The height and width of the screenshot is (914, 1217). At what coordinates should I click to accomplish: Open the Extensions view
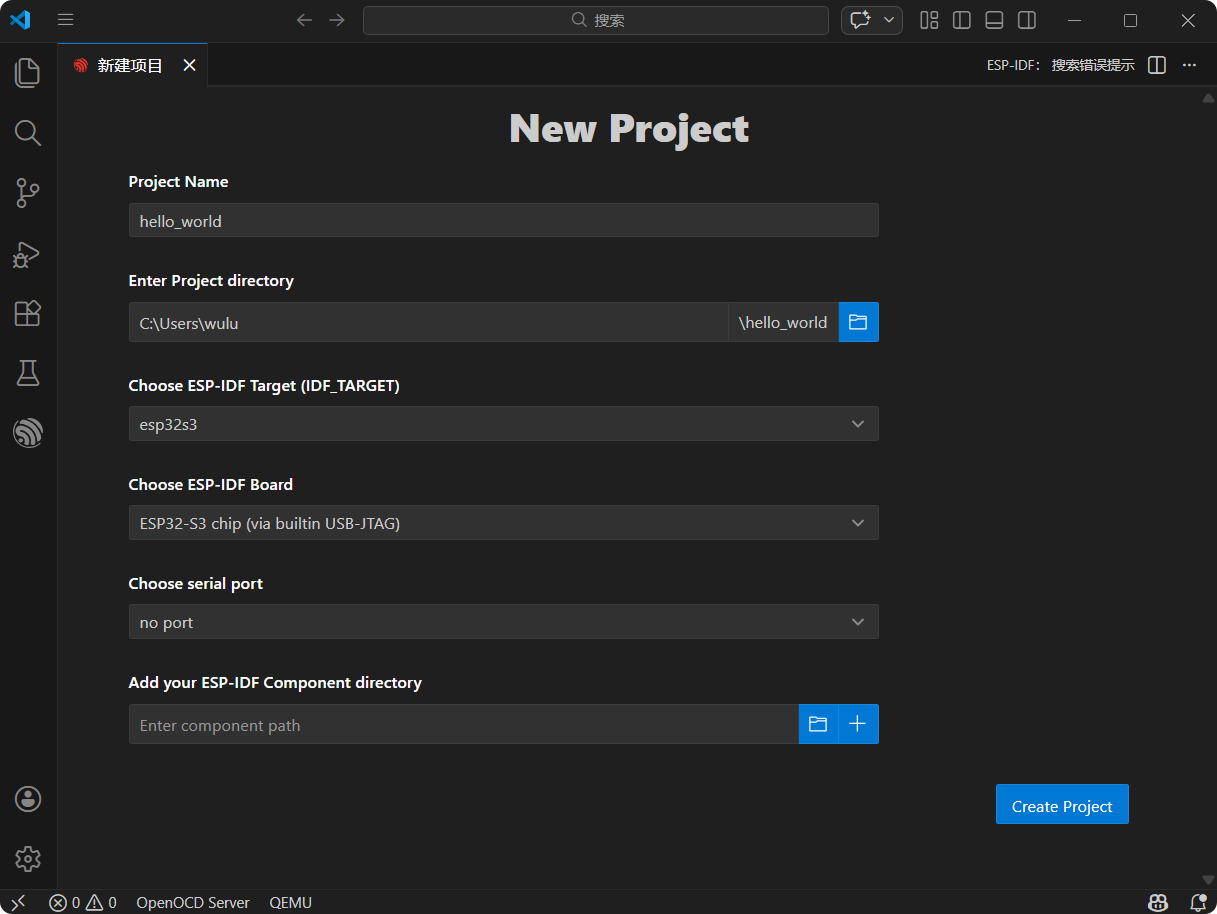point(28,313)
